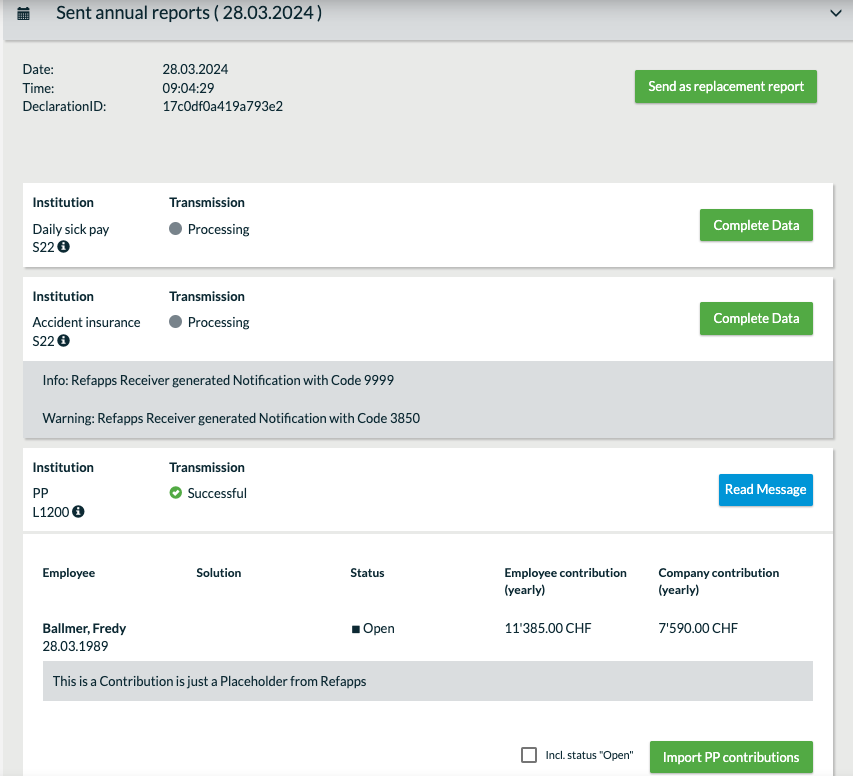The image size is (853, 776).
Task: Click the DeclarationID value 17c0df0a419a793e2
Action: (x=222, y=106)
